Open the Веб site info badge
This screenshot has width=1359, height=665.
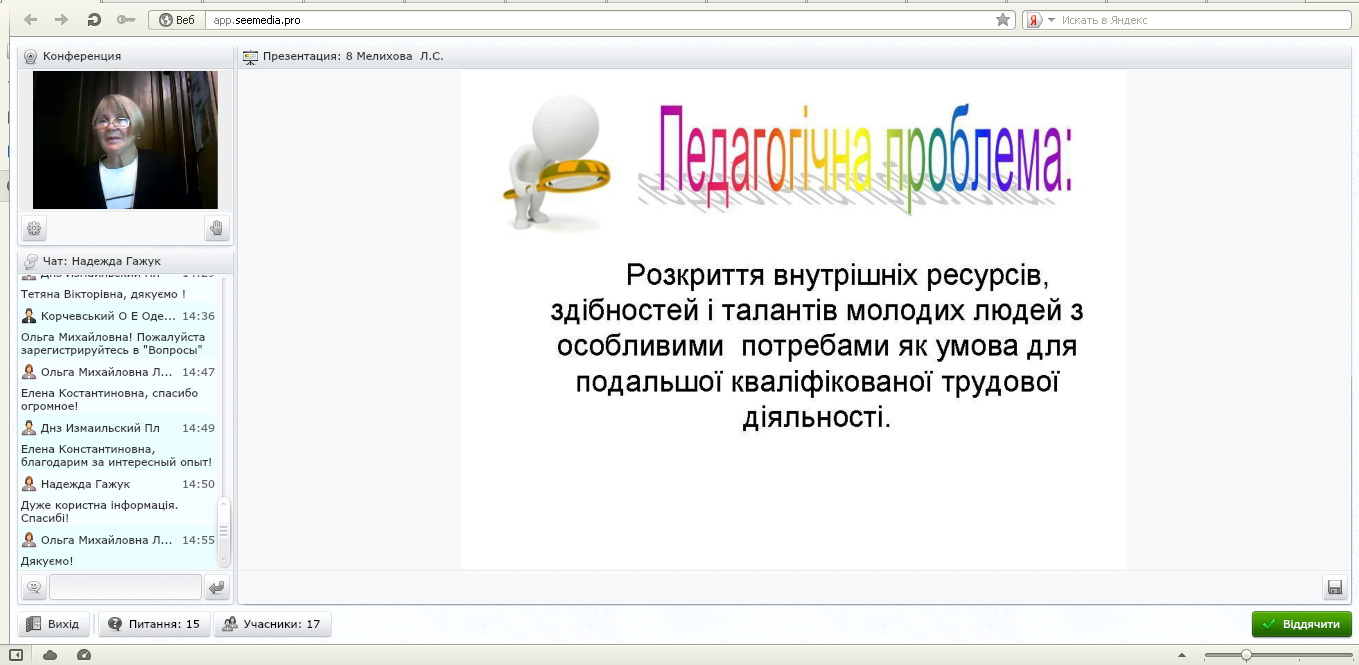[177, 20]
